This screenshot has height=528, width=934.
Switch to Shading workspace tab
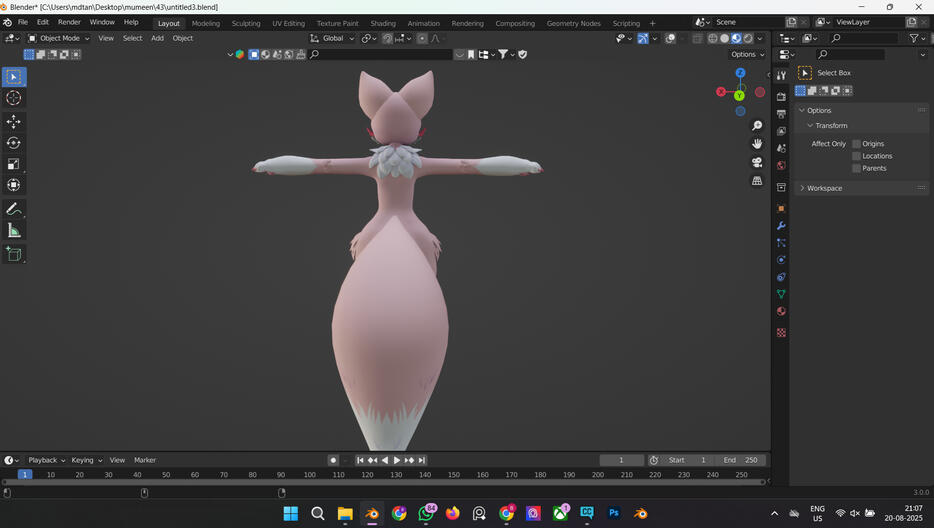coord(383,23)
